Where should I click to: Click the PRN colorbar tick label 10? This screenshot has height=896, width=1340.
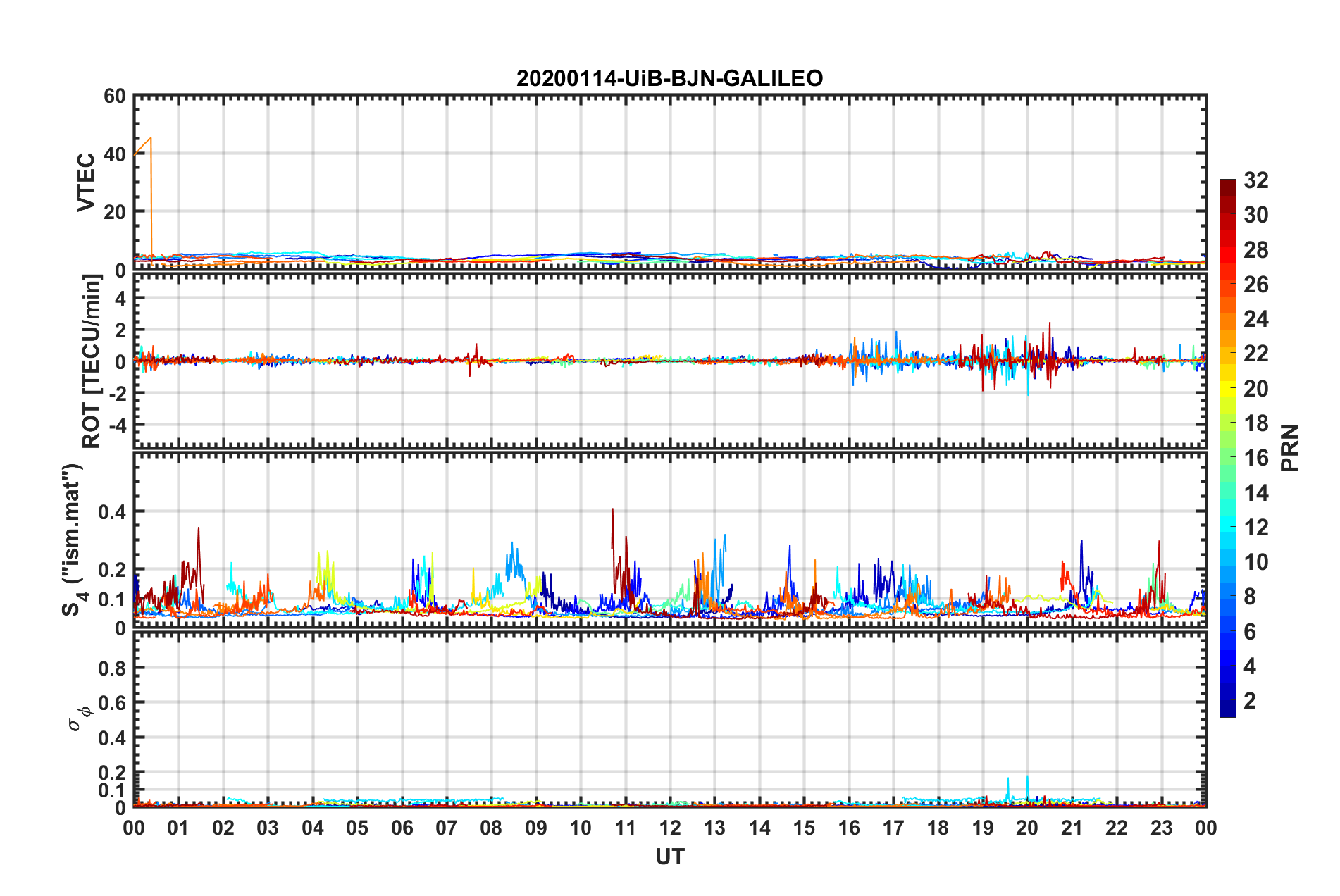(1256, 562)
